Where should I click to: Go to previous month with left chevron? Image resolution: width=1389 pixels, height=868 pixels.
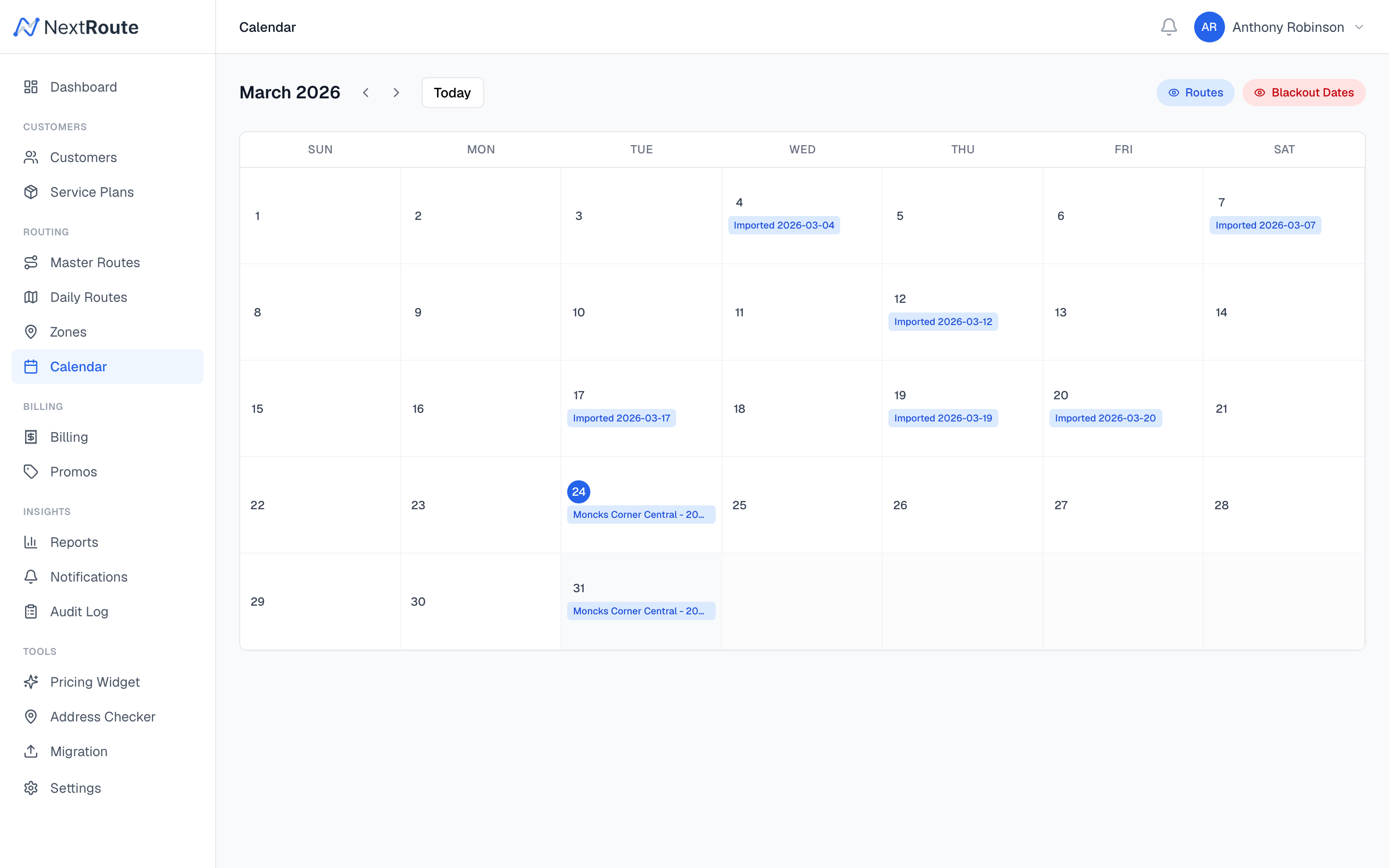coord(366,92)
